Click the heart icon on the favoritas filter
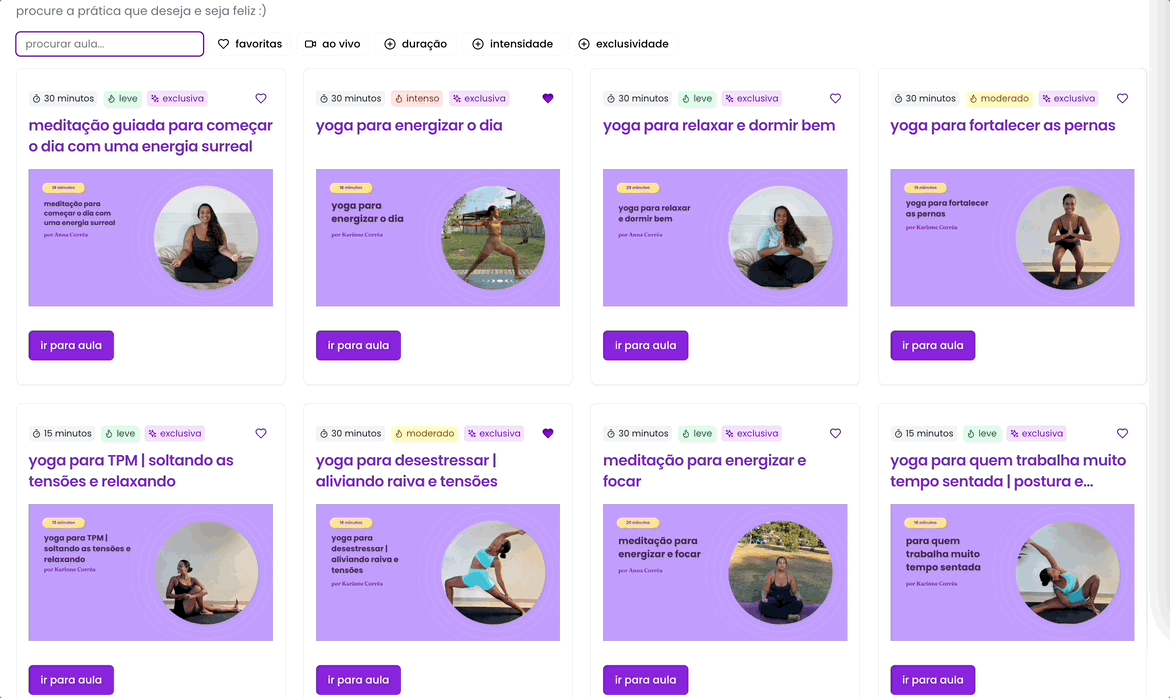 (222, 43)
